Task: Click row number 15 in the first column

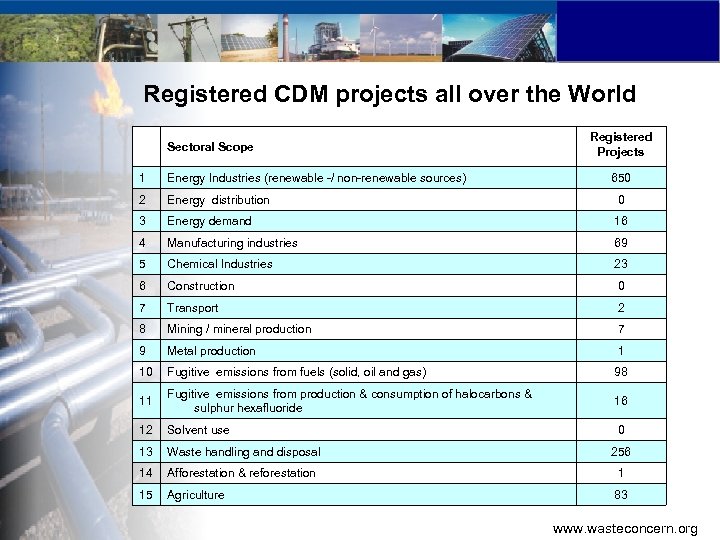Action: [146, 495]
